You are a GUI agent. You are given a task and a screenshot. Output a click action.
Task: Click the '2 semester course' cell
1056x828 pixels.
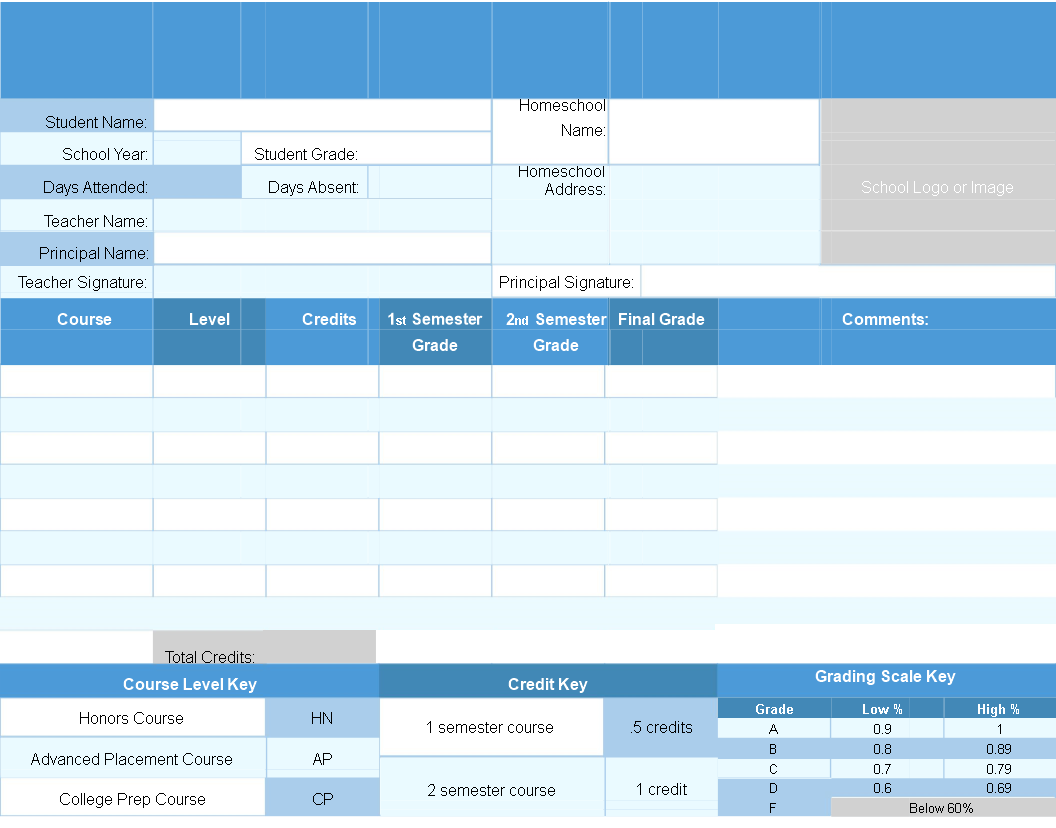[492, 788]
